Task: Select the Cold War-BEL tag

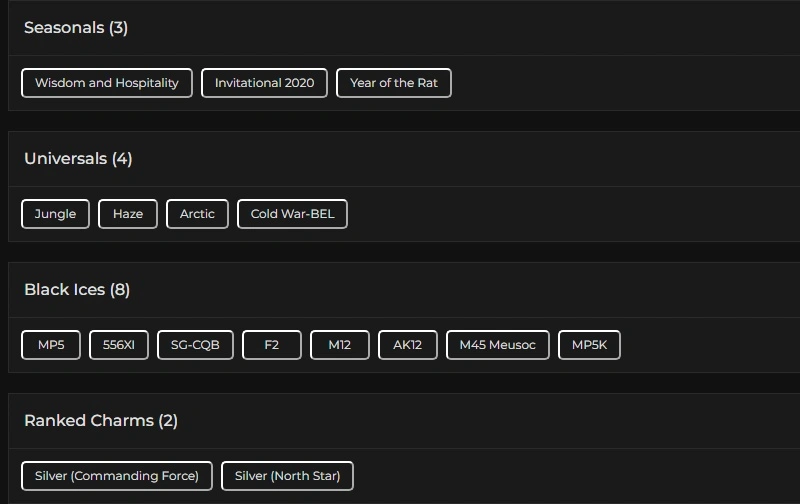Action: click(x=292, y=214)
